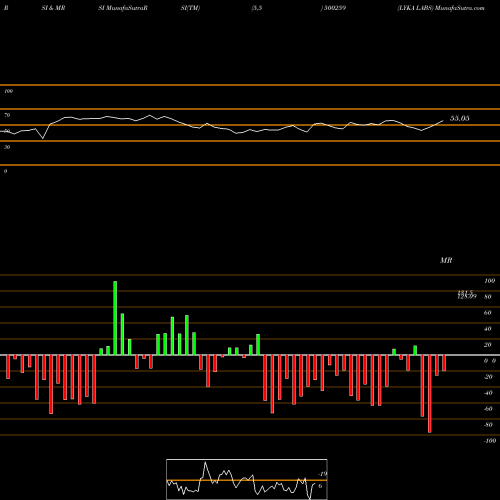
Task: Click the MR axis label -60
Action: pos(488,409)
